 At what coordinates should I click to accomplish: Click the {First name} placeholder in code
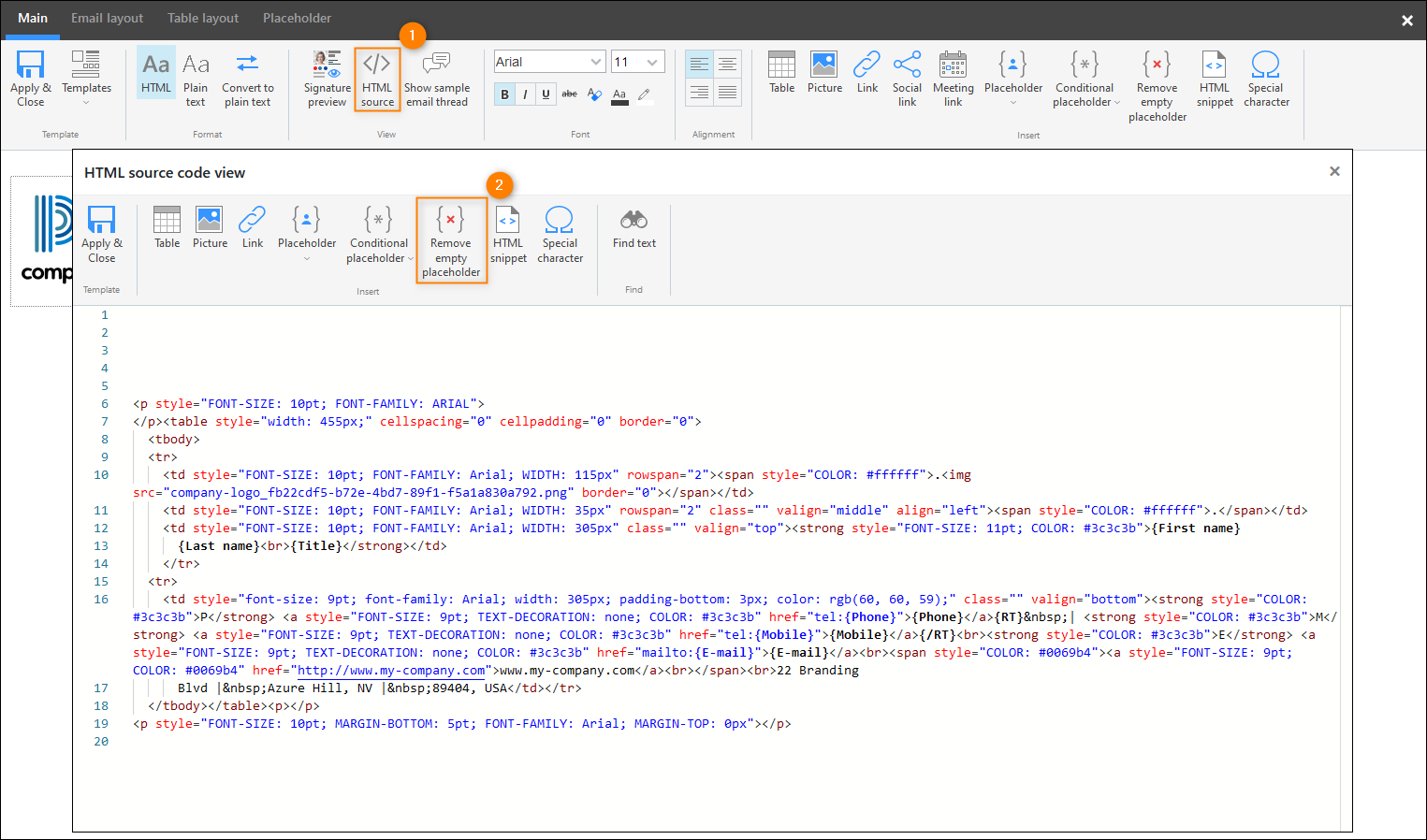click(x=1196, y=529)
